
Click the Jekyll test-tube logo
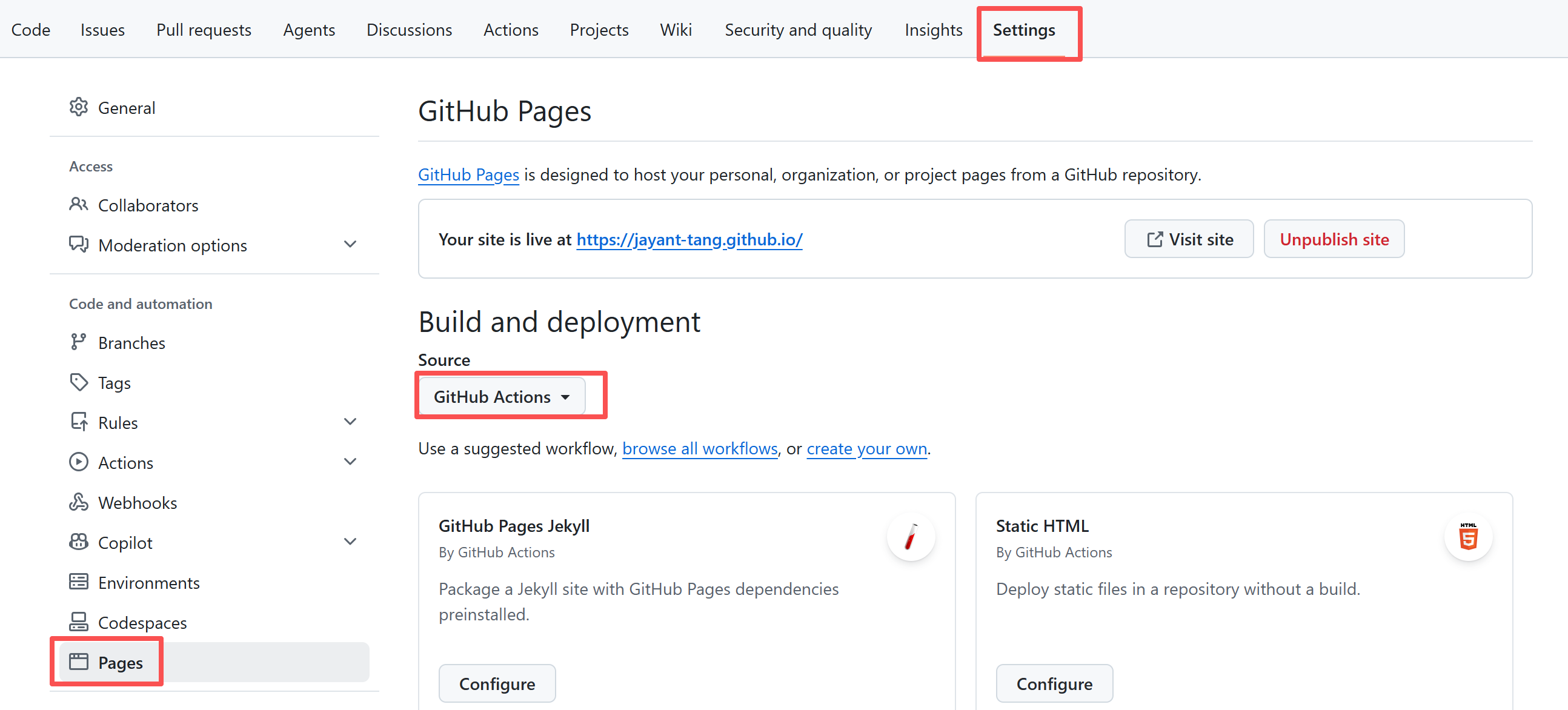(x=911, y=537)
